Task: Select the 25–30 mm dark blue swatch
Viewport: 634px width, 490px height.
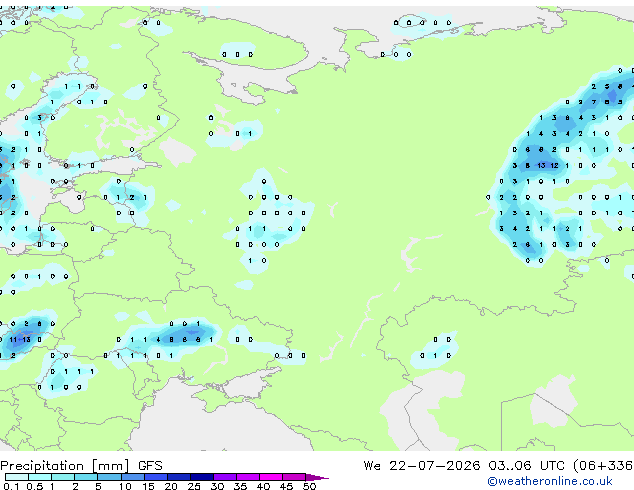Action: (x=202, y=477)
